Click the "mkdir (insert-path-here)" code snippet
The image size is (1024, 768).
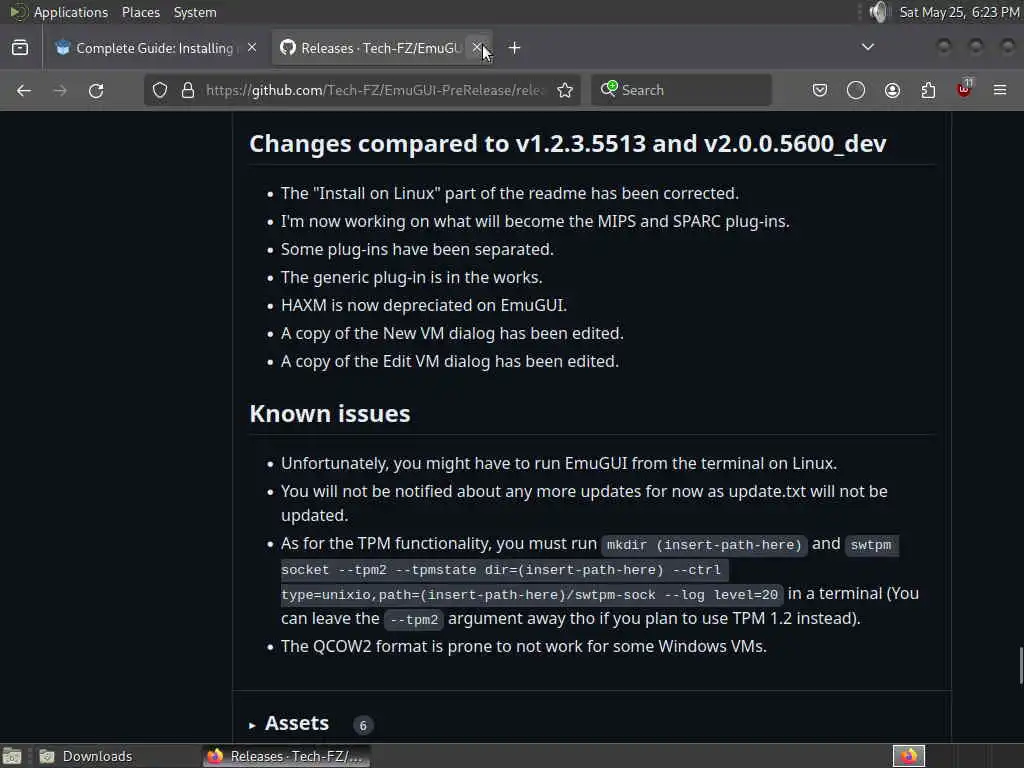pyautogui.click(x=704, y=545)
